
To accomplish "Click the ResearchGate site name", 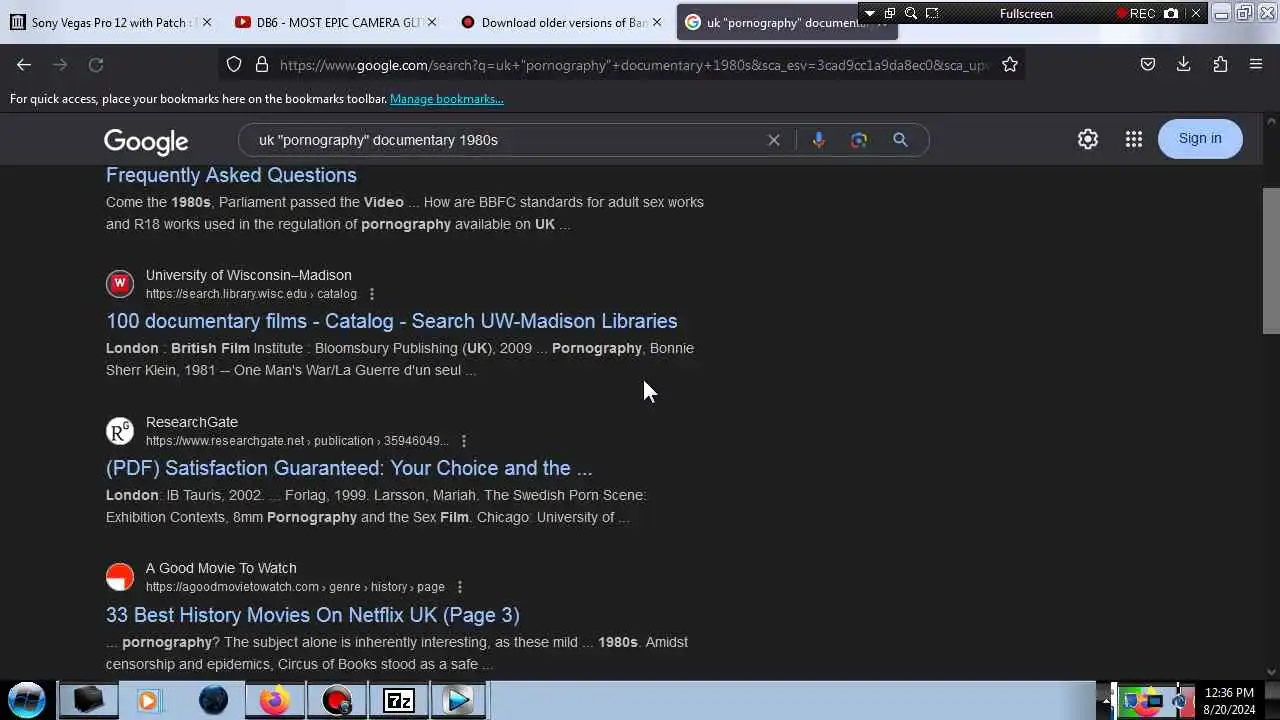I will [192, 422].
